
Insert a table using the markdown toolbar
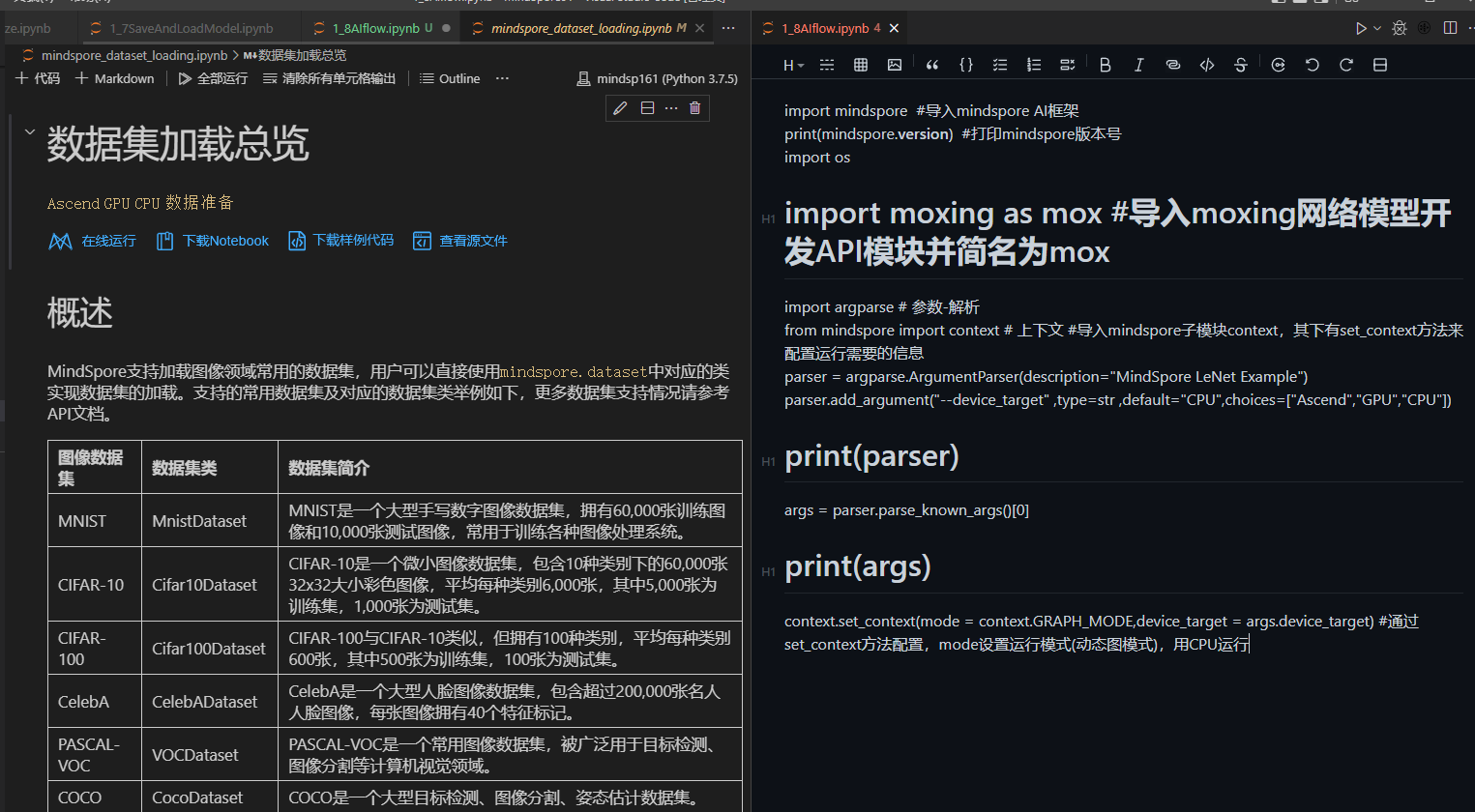(x=860, y=64)
